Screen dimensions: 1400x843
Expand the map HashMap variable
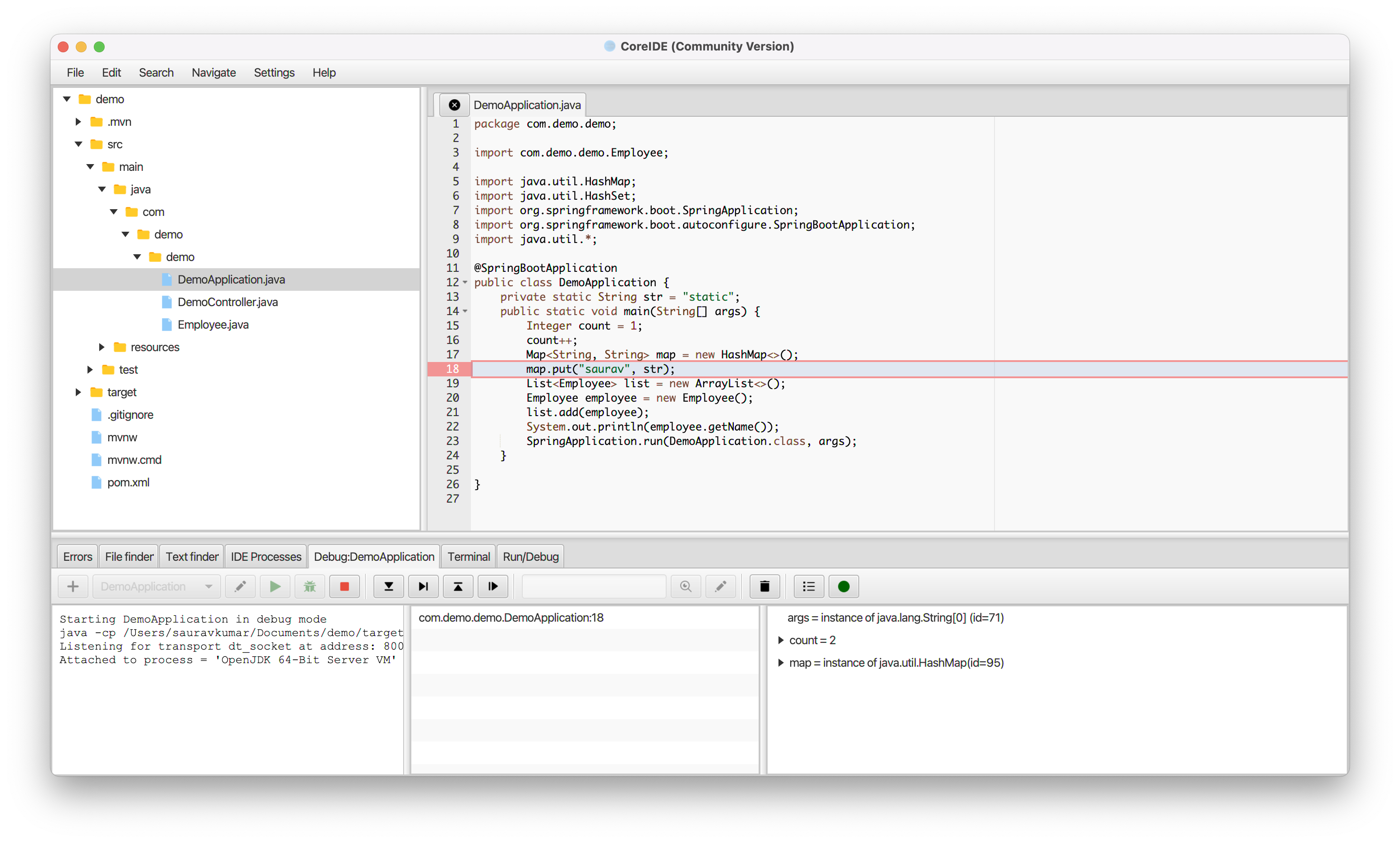tap(781, 663)
